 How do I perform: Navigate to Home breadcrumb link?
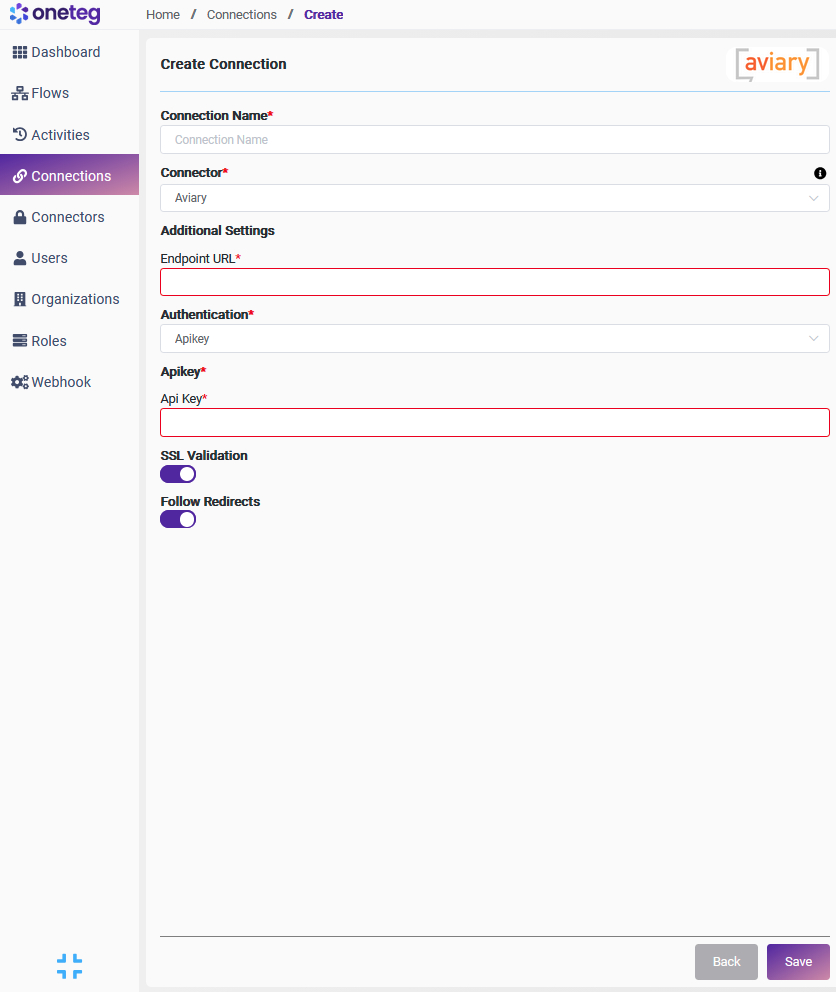(163, 15)
